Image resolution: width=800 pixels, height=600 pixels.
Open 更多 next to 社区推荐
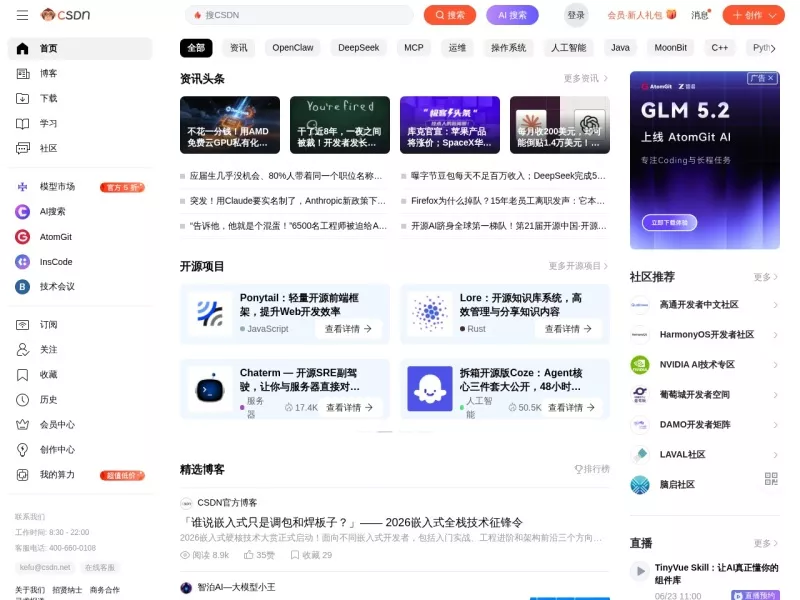click(766, 277)
